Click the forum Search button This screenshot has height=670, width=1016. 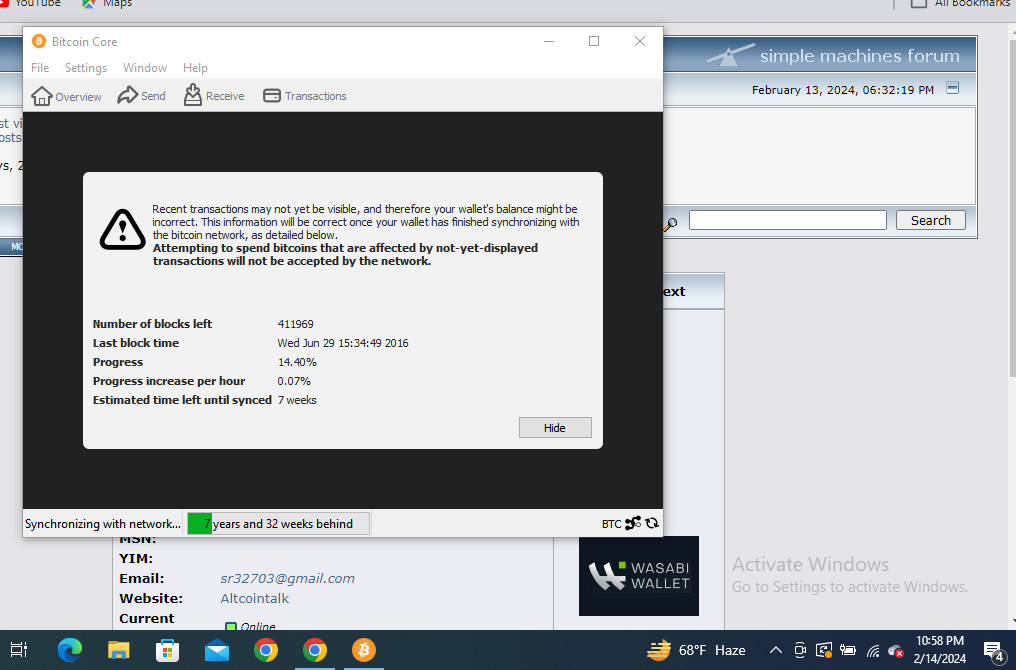(930, 220)
